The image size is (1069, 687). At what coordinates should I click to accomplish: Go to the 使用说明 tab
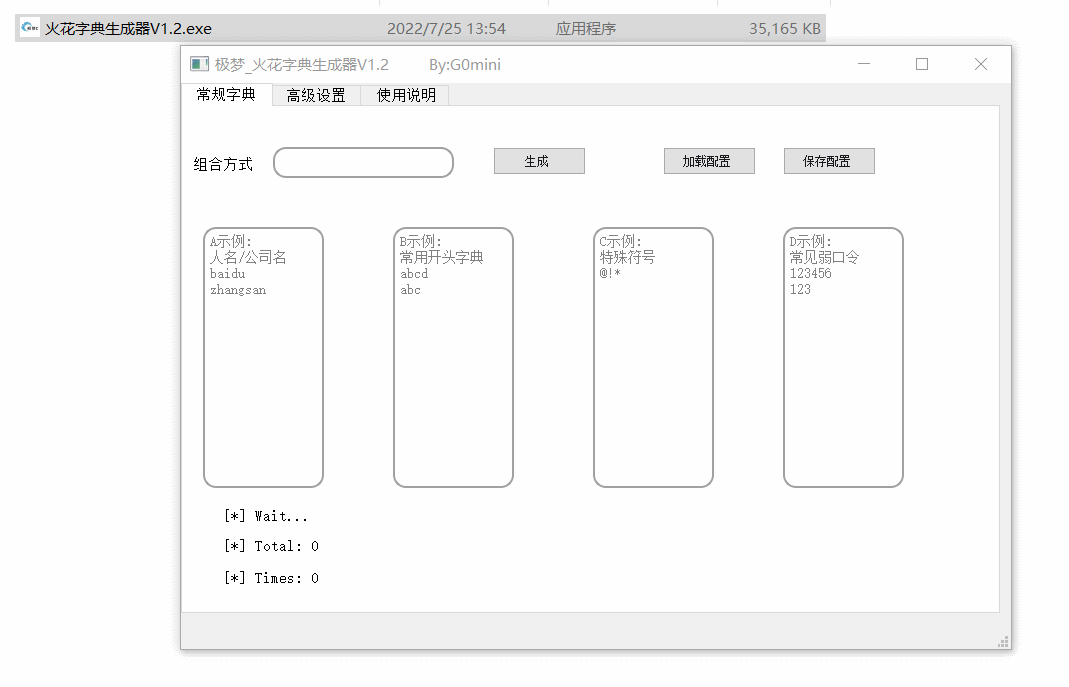click(x=406, y=96)
